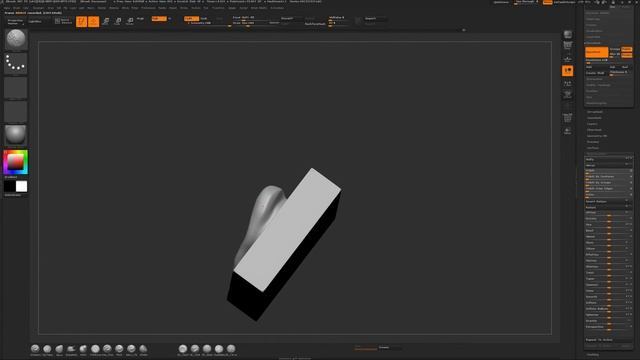Select the Scale transform icon
This screenshot has width=640, height=360.
click(118, 21)
